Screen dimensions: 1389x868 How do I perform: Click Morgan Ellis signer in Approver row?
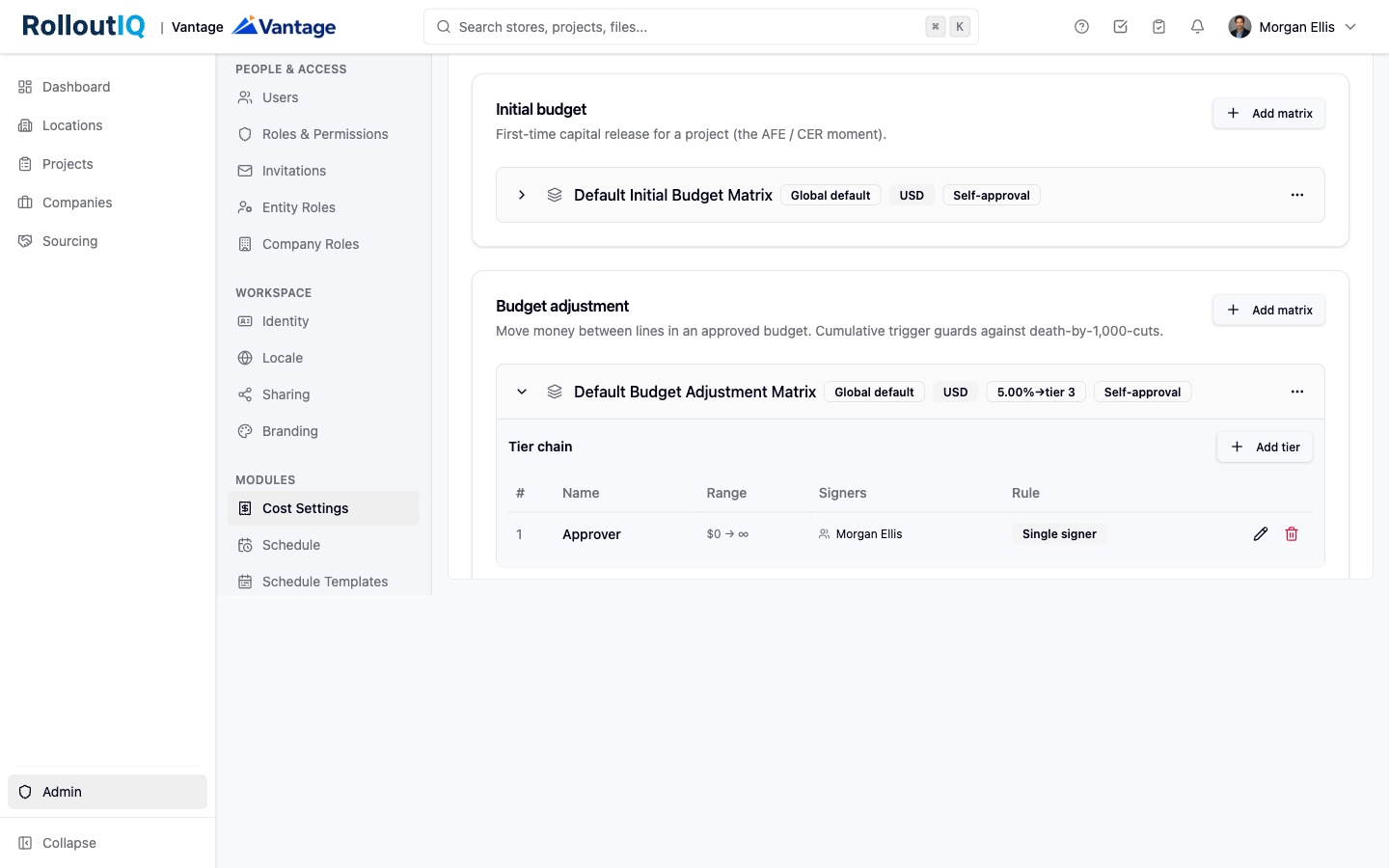[860, 534]
